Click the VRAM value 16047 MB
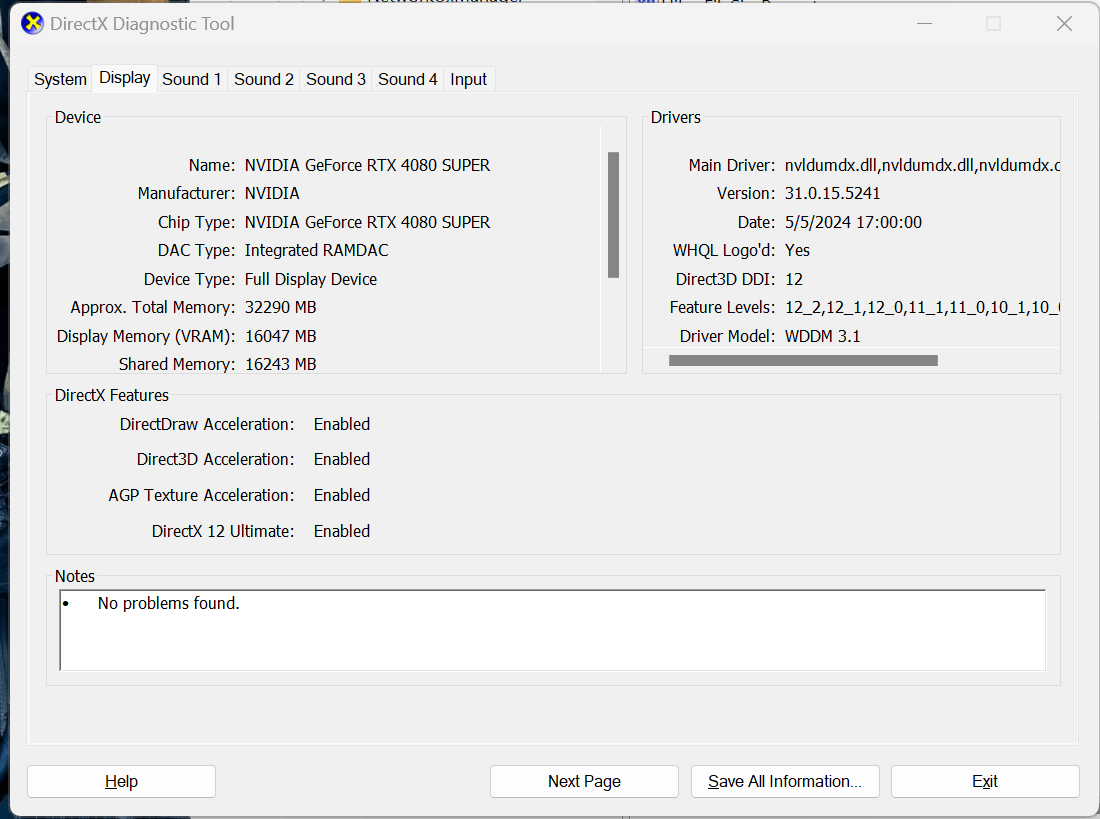 pos(281,336)
